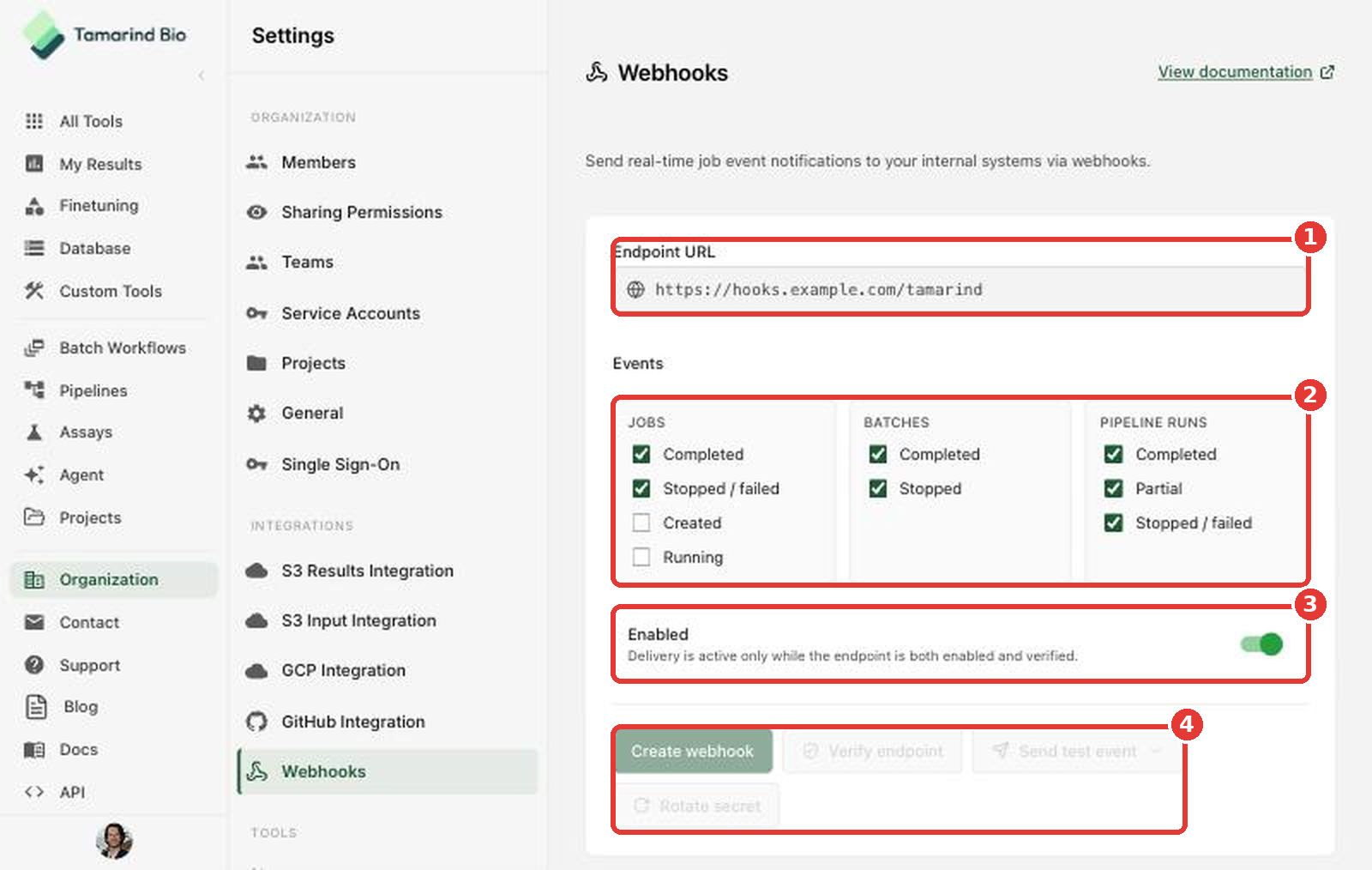This screenshot has width=1372, height=870.
Task: Click the Docs book icon
Action: pos(34,750)
